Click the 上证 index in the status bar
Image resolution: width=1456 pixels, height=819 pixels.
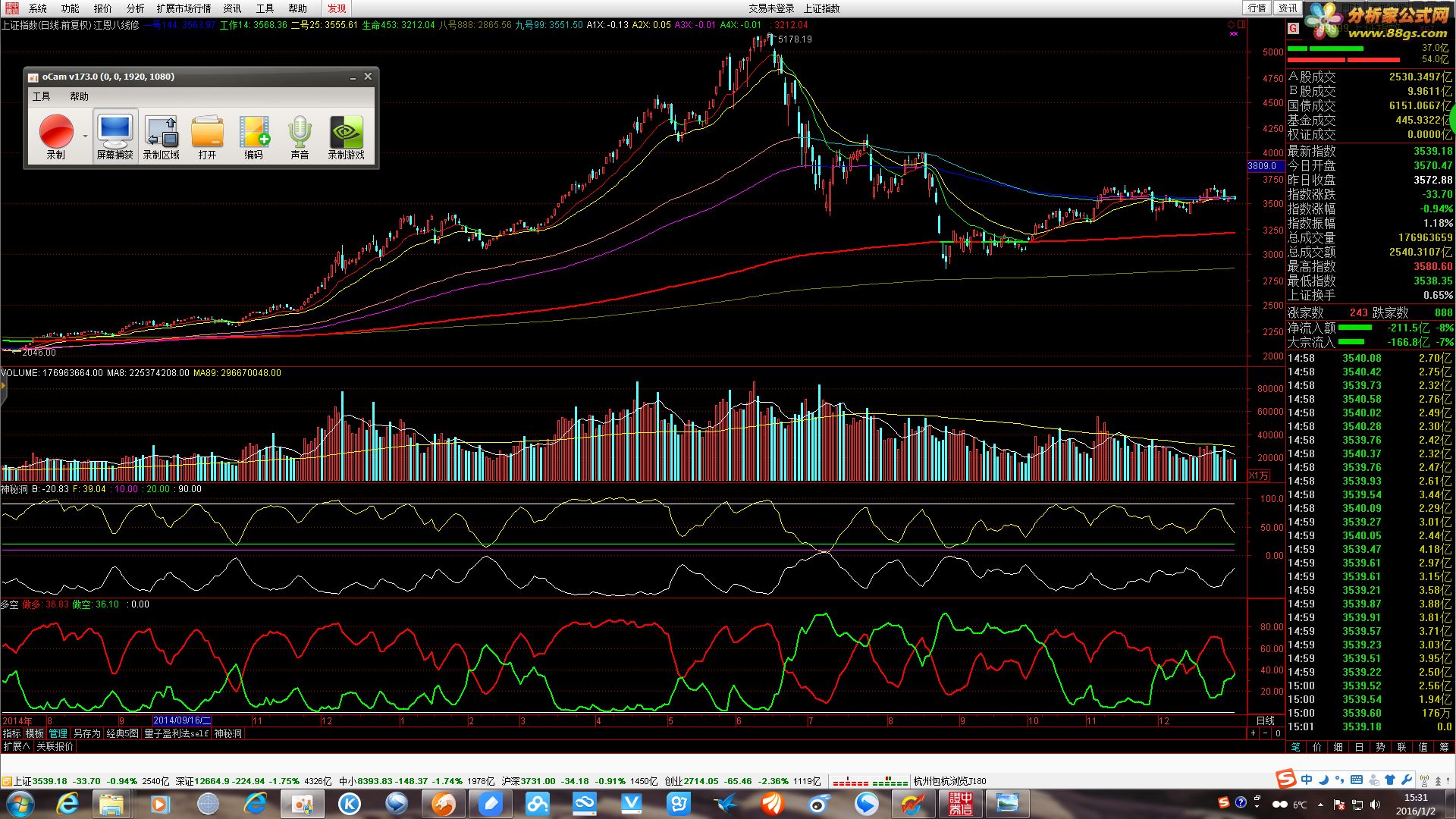23,781
